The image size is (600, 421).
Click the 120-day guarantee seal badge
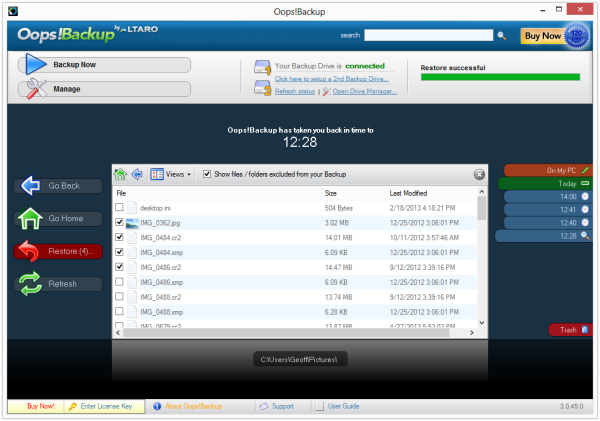577,36
